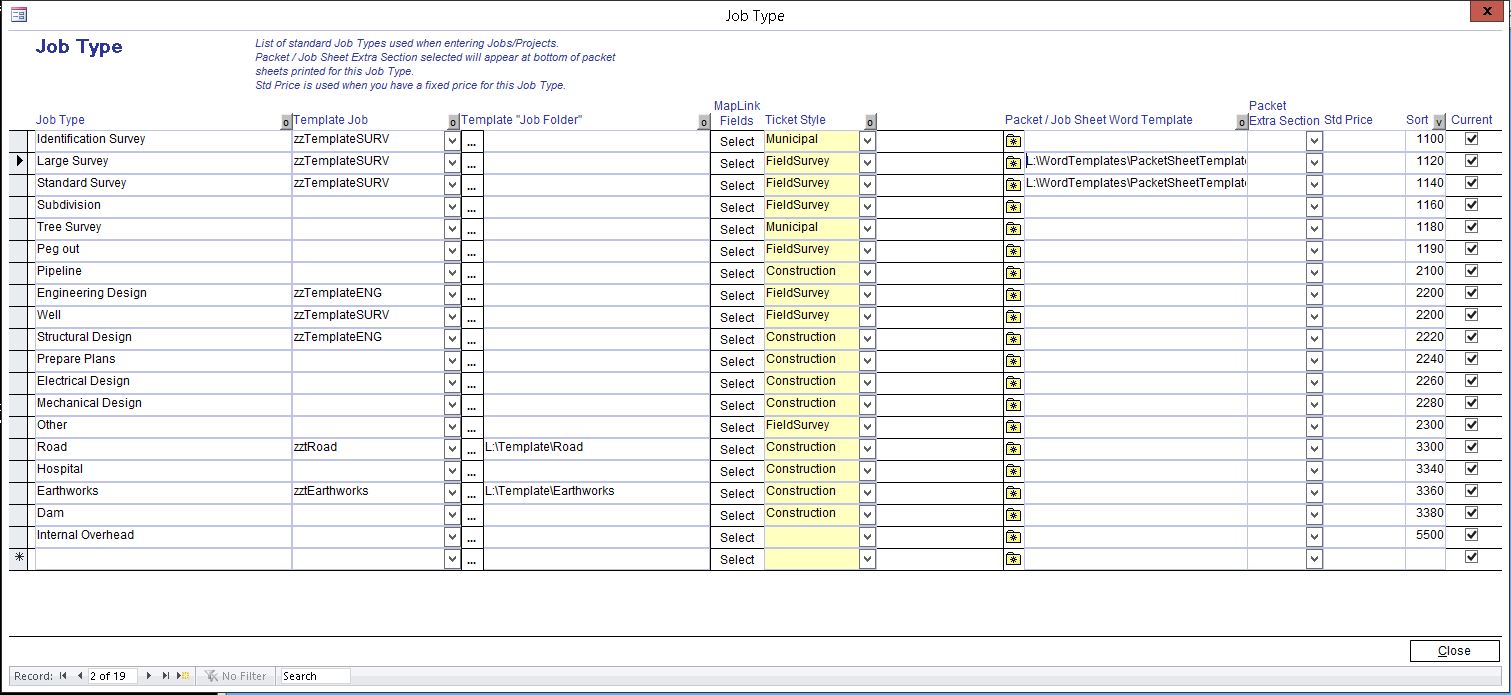Toggle Current checkbox for Tree Survey
Image resolution: width=1511 pixels, height=695 pixels.
1471,227
